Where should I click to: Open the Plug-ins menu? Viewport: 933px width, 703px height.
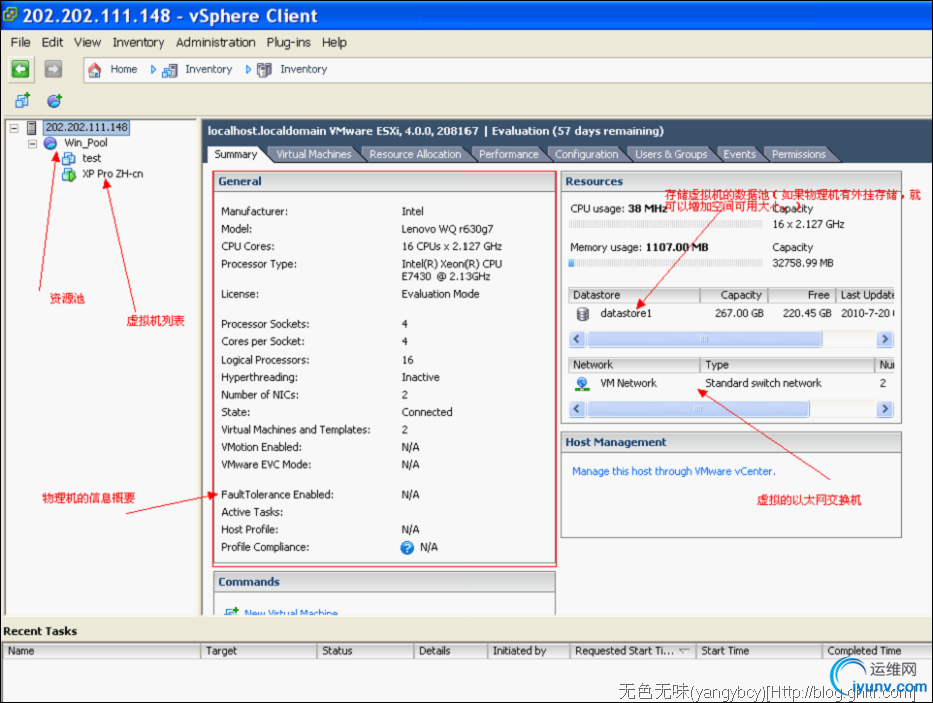[289, 42]
